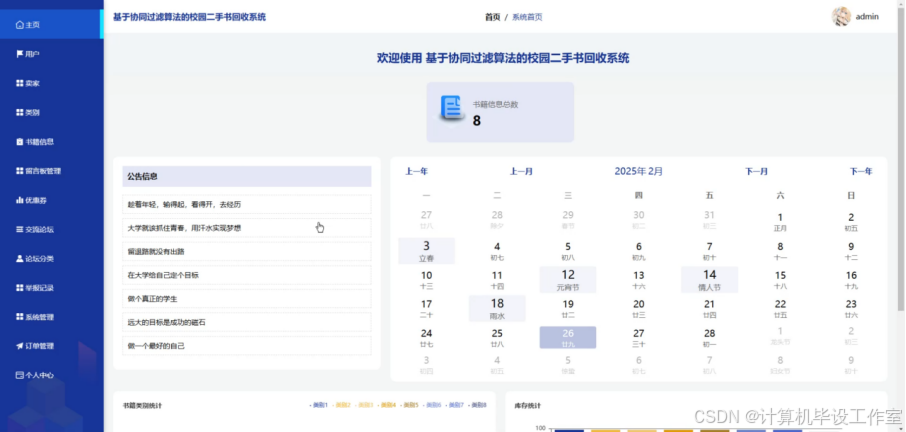Go to previous month 上一月
Screen dimensions: 906x432
tap(521, 172)
